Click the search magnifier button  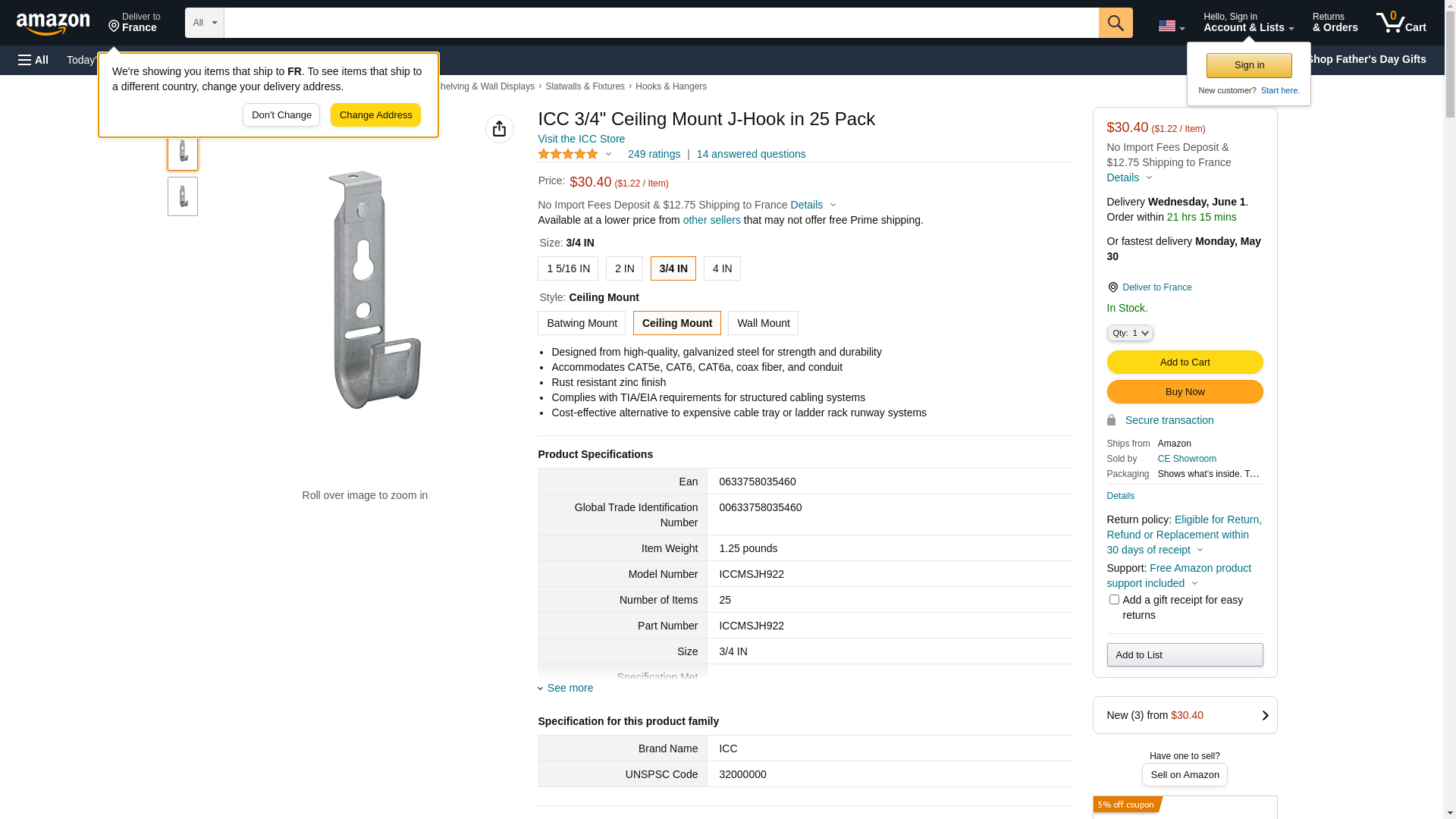[1116, 23]
